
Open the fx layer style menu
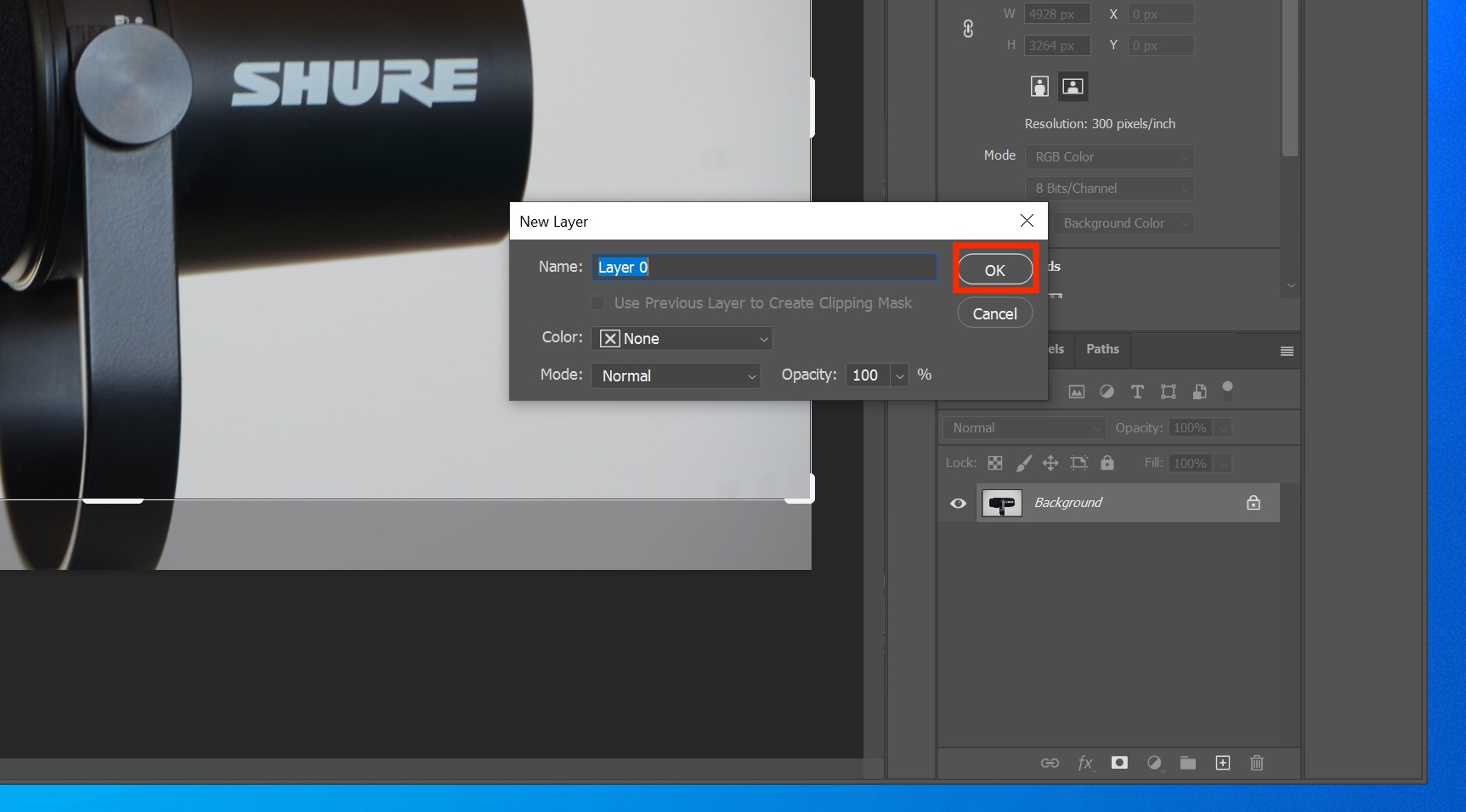[1085, 763]
